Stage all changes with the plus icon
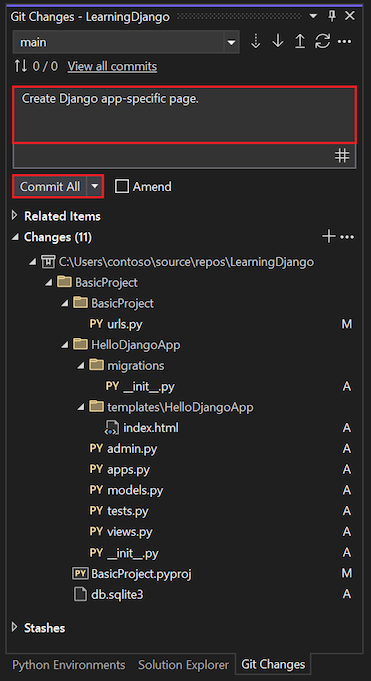371x681 pixels. 329,237
